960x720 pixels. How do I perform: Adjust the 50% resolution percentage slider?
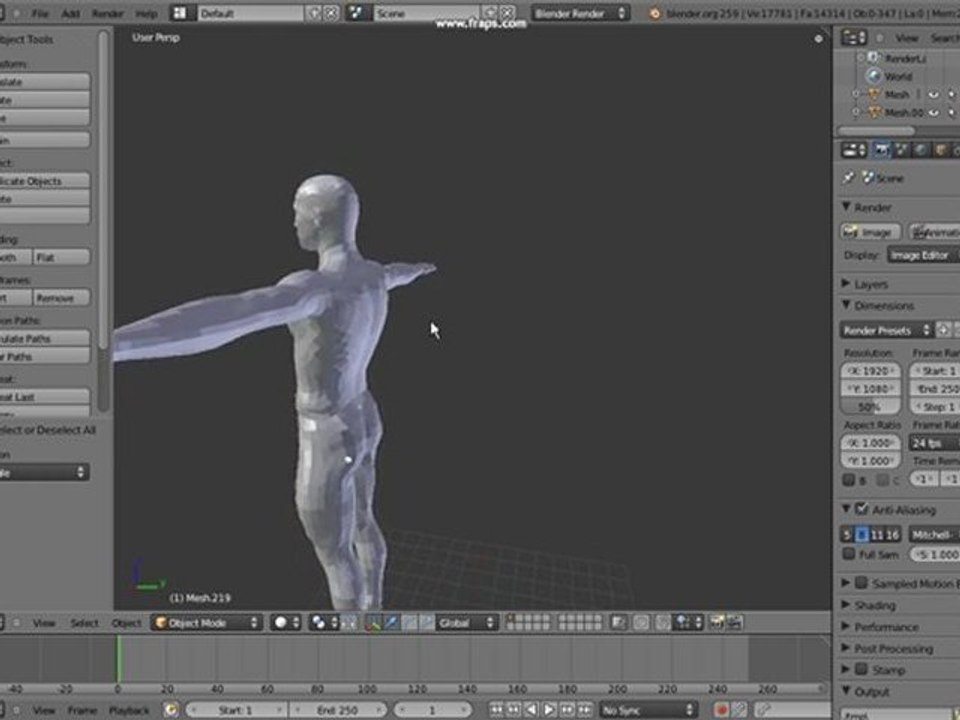click(x=870, y=407)
